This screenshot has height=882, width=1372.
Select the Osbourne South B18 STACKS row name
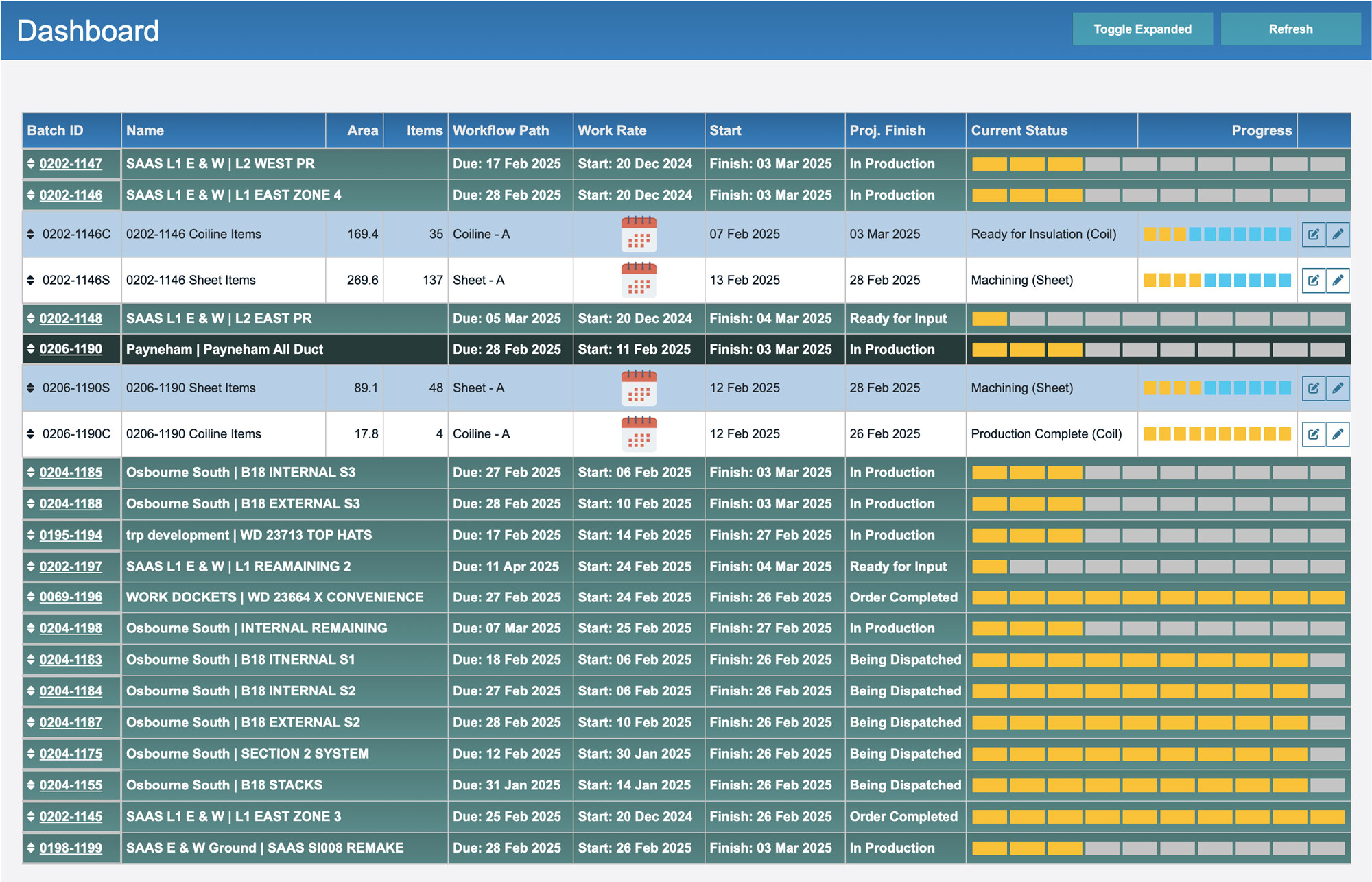[x=224, y=785]
